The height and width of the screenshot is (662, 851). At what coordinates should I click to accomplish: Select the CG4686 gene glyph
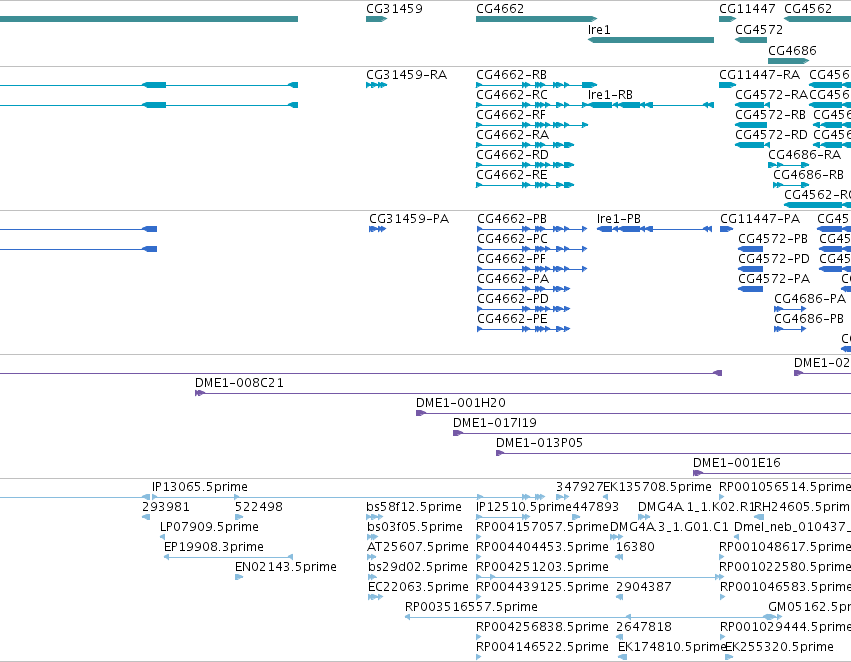pos(789,61)
